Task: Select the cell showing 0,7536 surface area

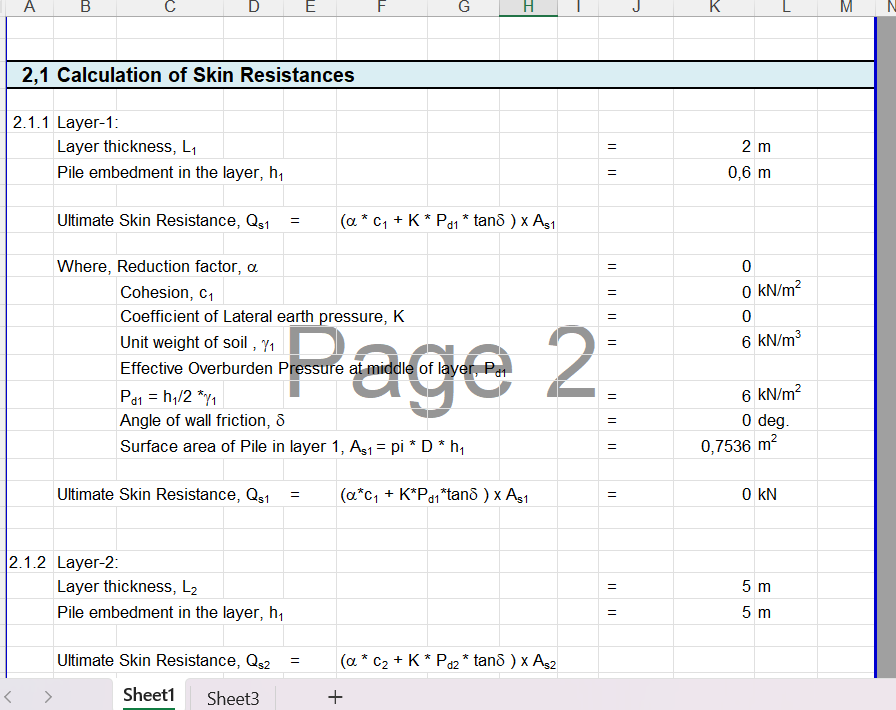Action: click(x=715, y=446)
